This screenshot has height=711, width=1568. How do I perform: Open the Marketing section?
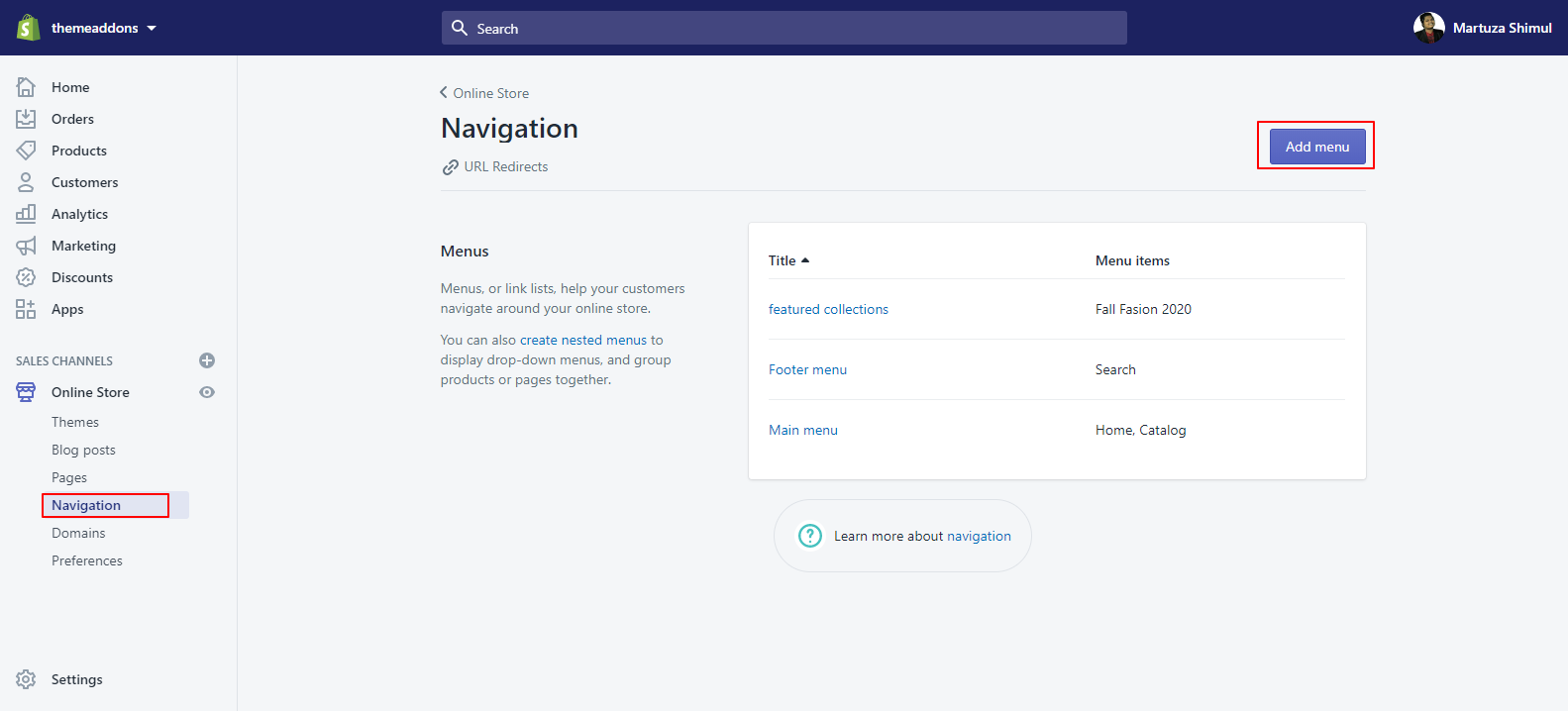coord(83,246)
